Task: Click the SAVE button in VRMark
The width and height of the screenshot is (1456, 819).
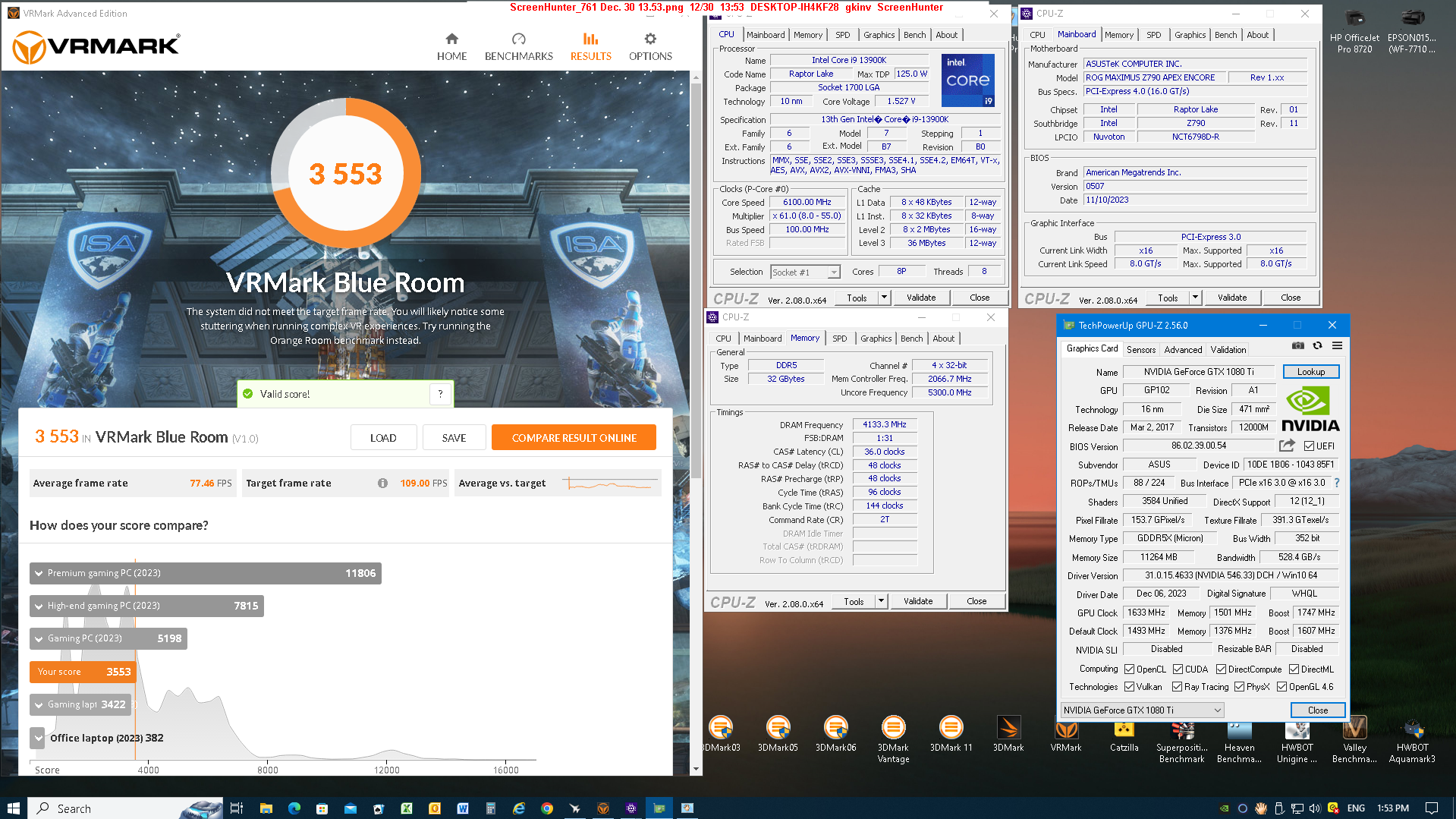Action: (454, 438)
